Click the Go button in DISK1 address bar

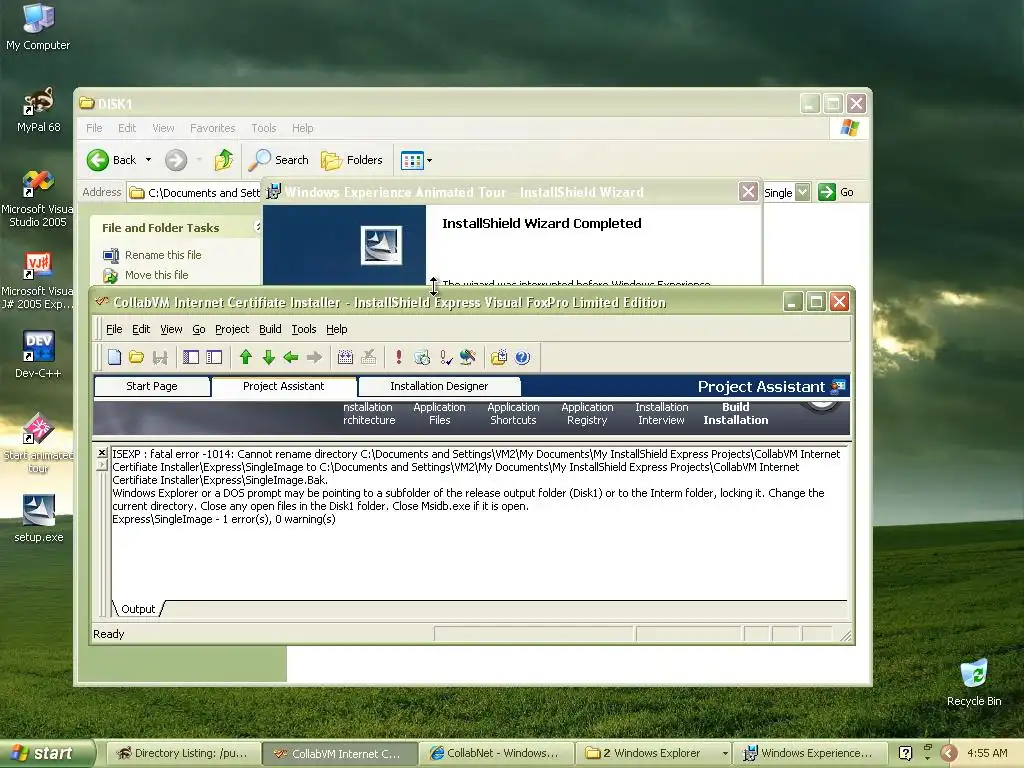point(836,192)
